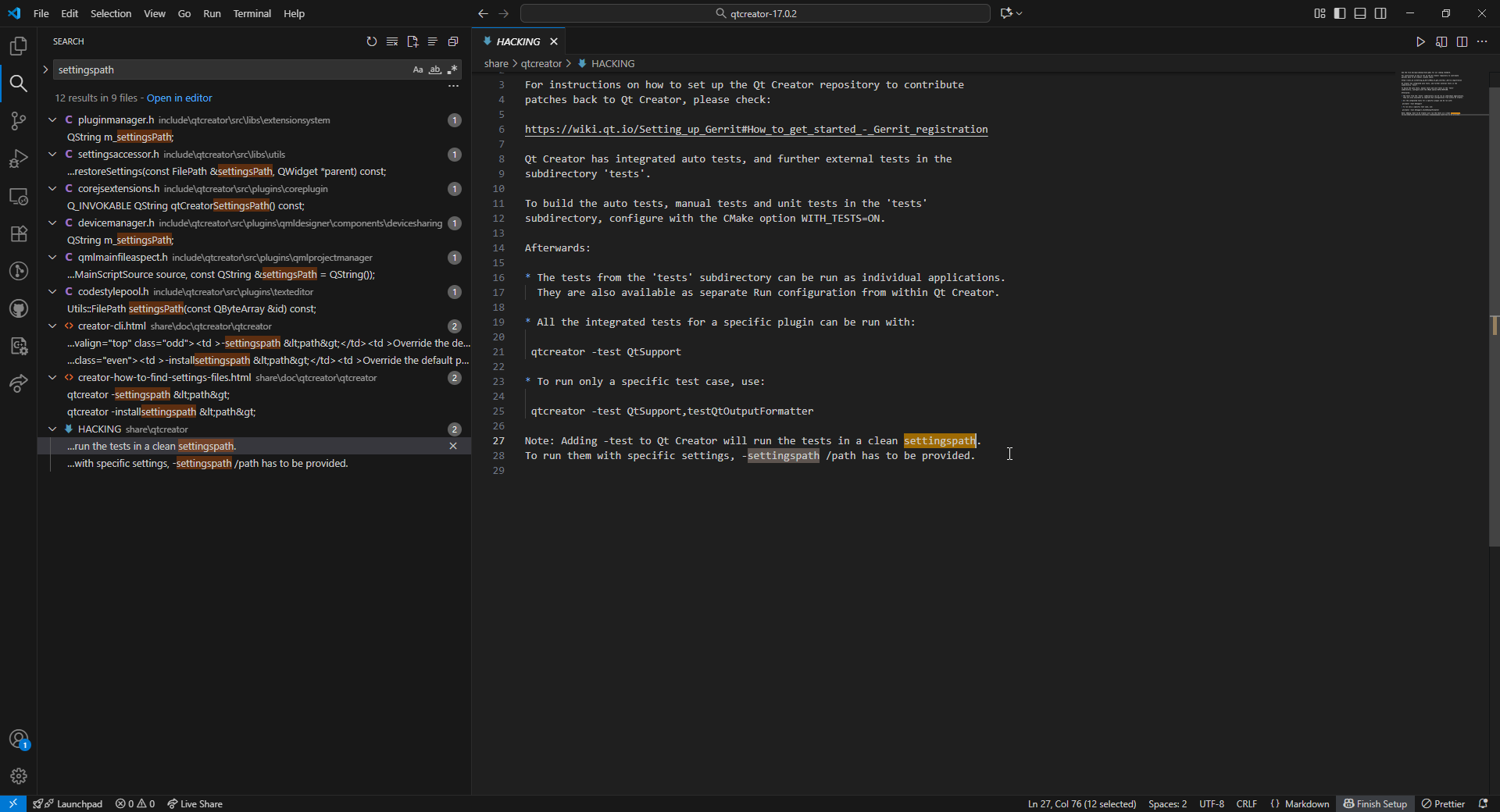Expand the replace field chevron
1500x812 pixels.
(x=45, y=69)
